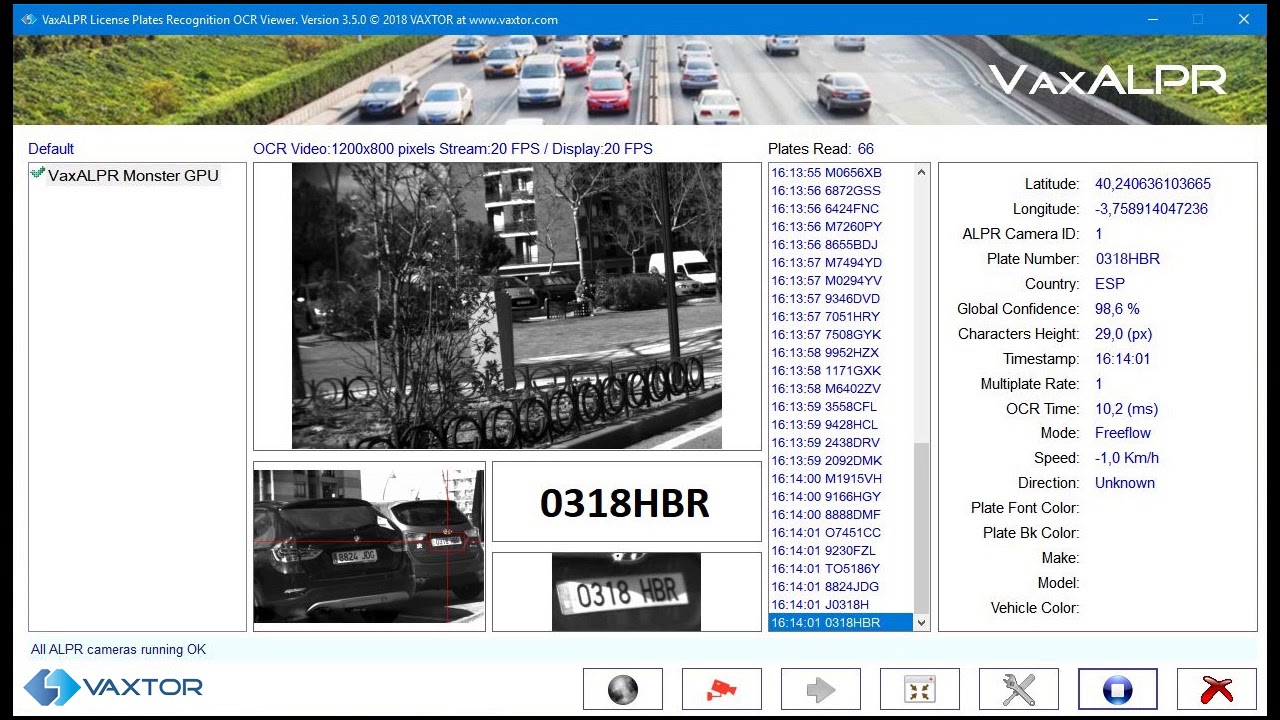Click the large 0318HBR plate text box
This screenshot has width=1280, height=720.
(x=626, y=502)
